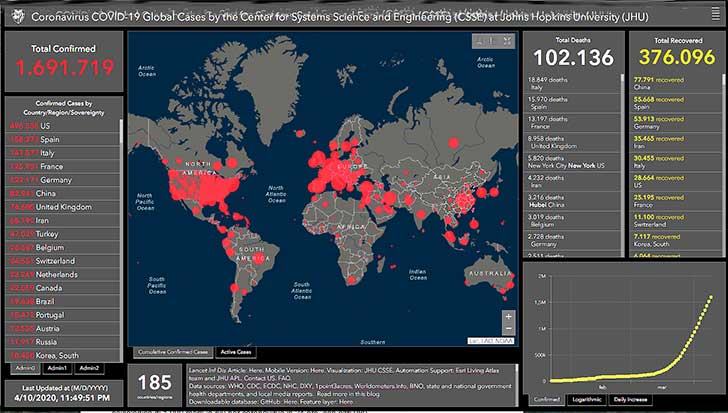
Task: Select Korea, South in the confirmed cases list
Action: pyautogui.click(x=63, y=355)
